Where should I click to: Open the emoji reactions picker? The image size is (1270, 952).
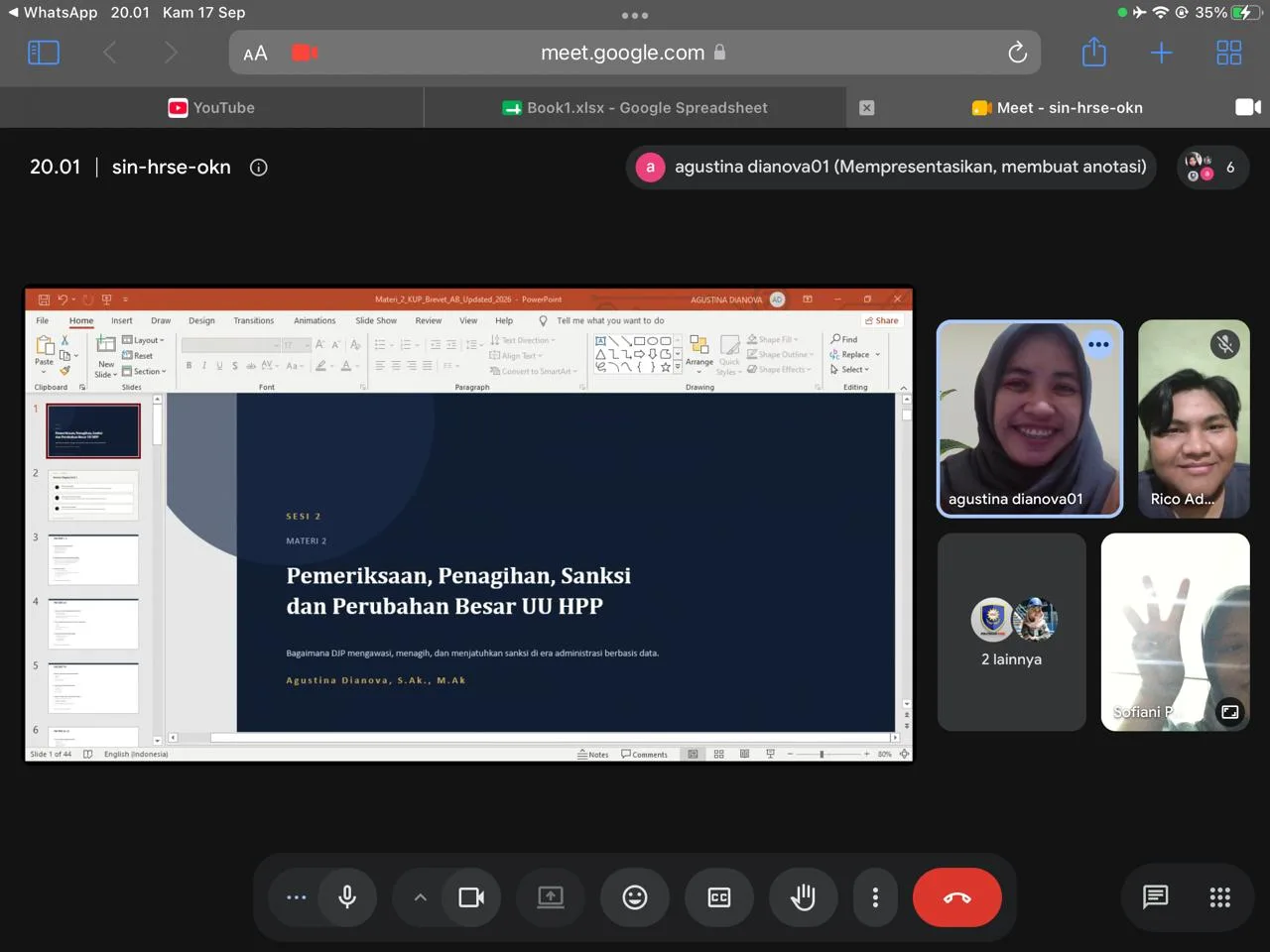tap(635, 897)
